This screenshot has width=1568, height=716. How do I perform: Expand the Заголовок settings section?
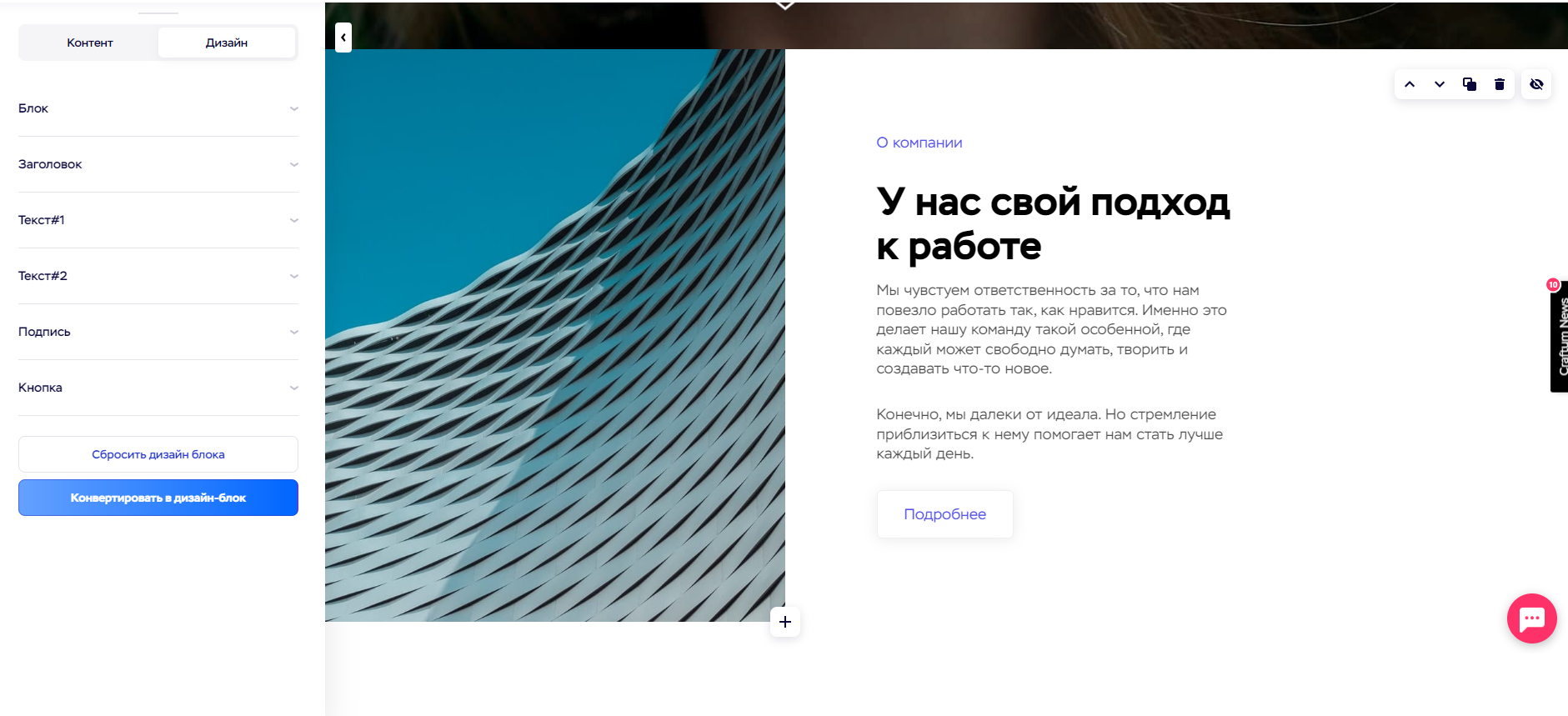pyautogui.click(x=158, y=164)
